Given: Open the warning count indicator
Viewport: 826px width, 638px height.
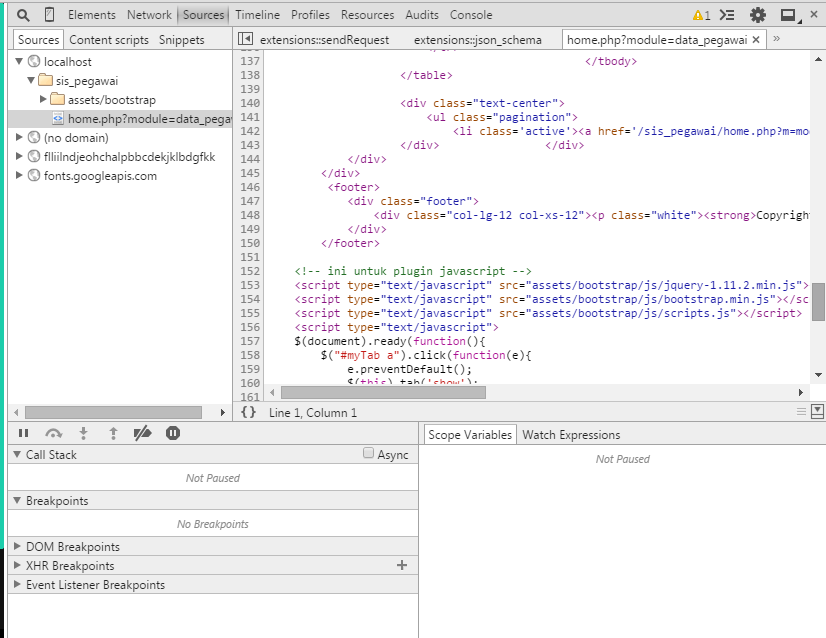Looking at the screenshot, I should [x=701, y=15].
